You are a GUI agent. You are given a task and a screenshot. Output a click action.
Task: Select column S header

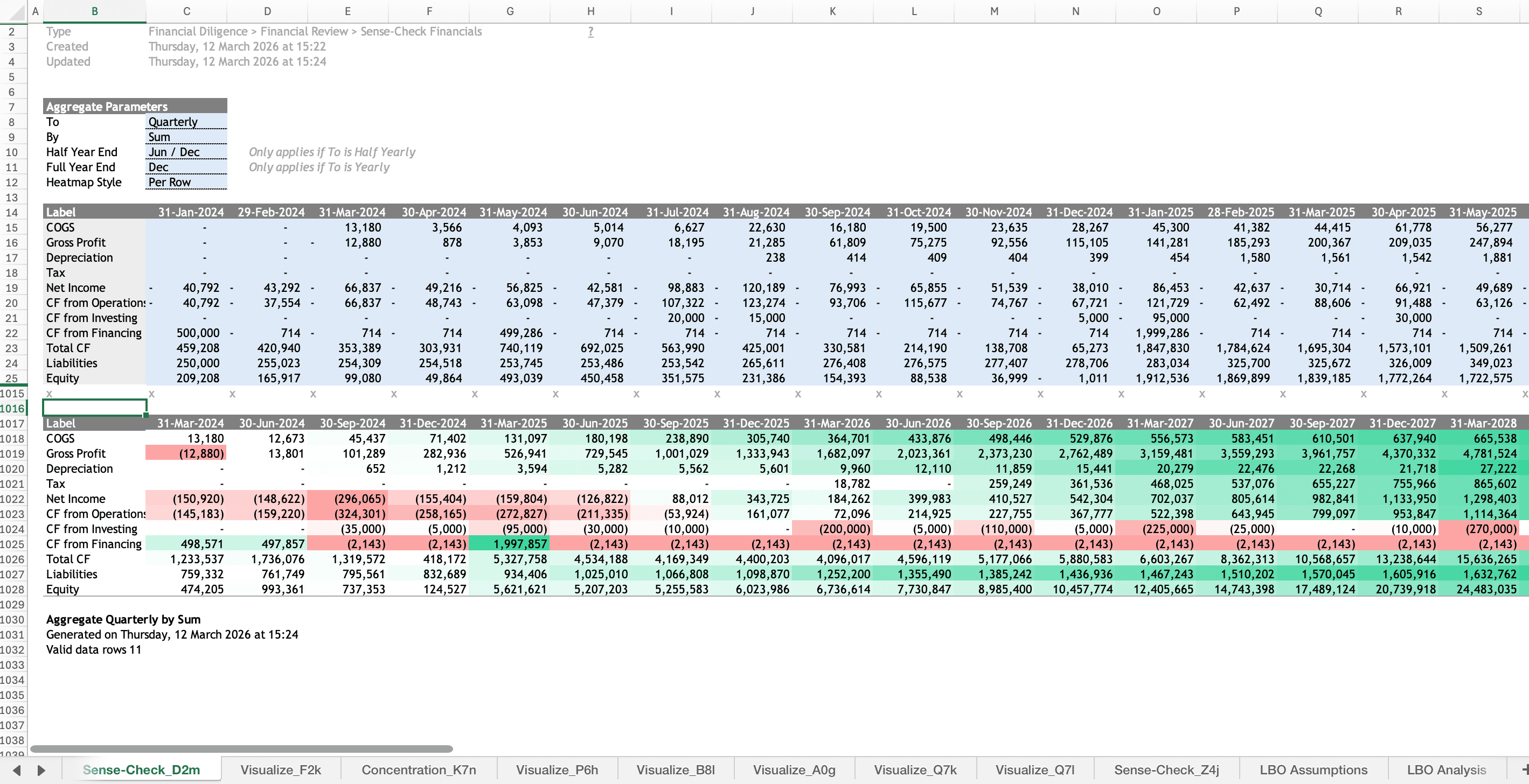point(1478,11)
